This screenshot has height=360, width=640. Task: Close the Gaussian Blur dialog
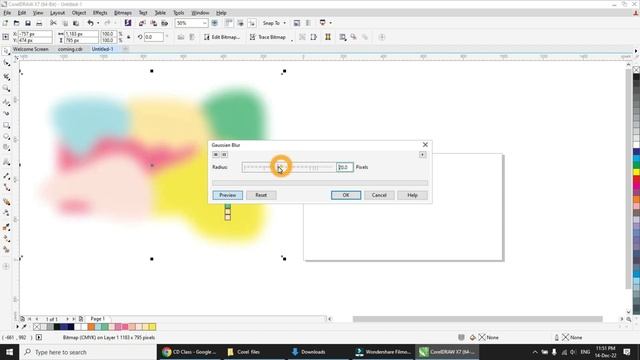(x=425, y=145)
